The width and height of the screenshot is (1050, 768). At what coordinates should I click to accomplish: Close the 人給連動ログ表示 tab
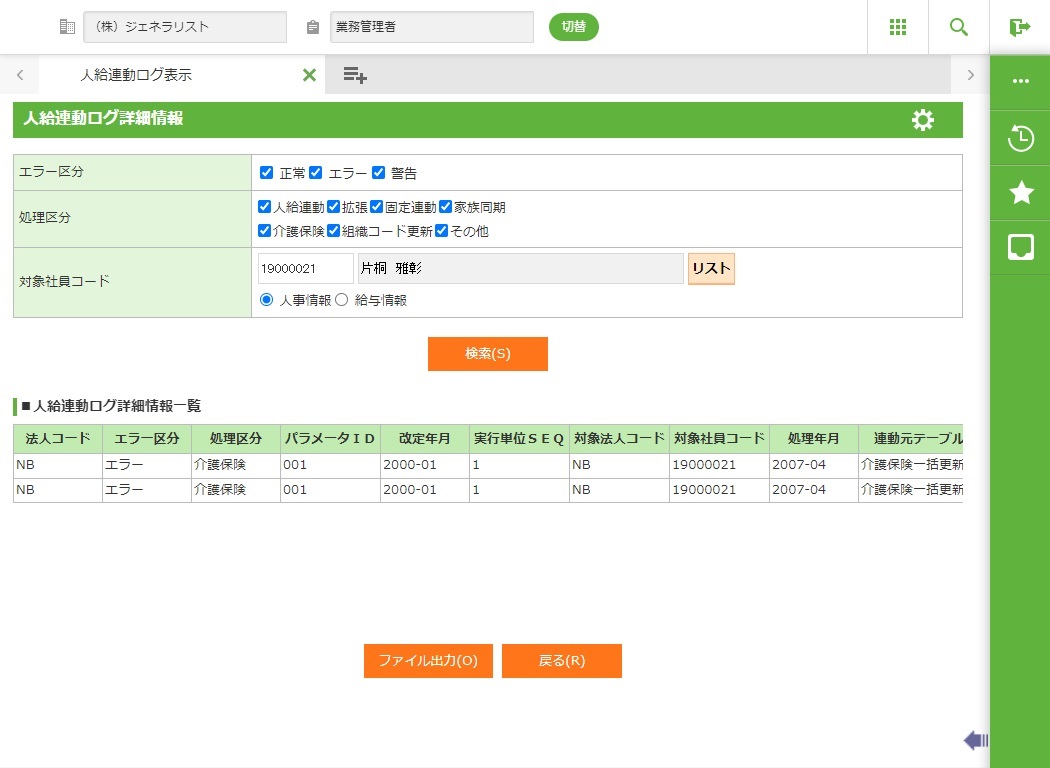point(309,75)
